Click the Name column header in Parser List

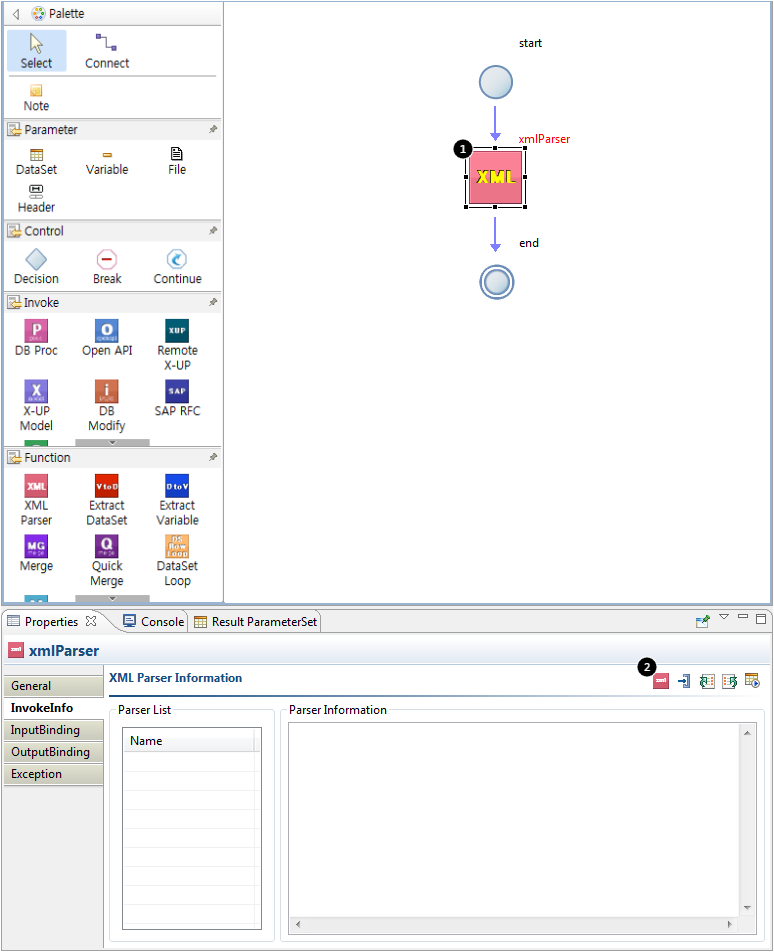[189, 741]
